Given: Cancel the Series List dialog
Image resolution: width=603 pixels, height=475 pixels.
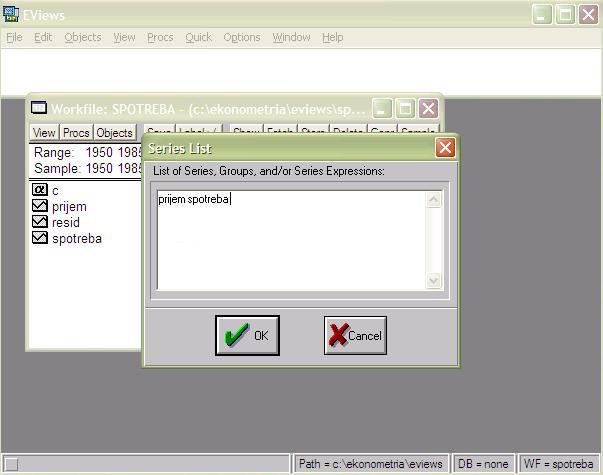Looking at the screenshot, I should pos(355,336).
